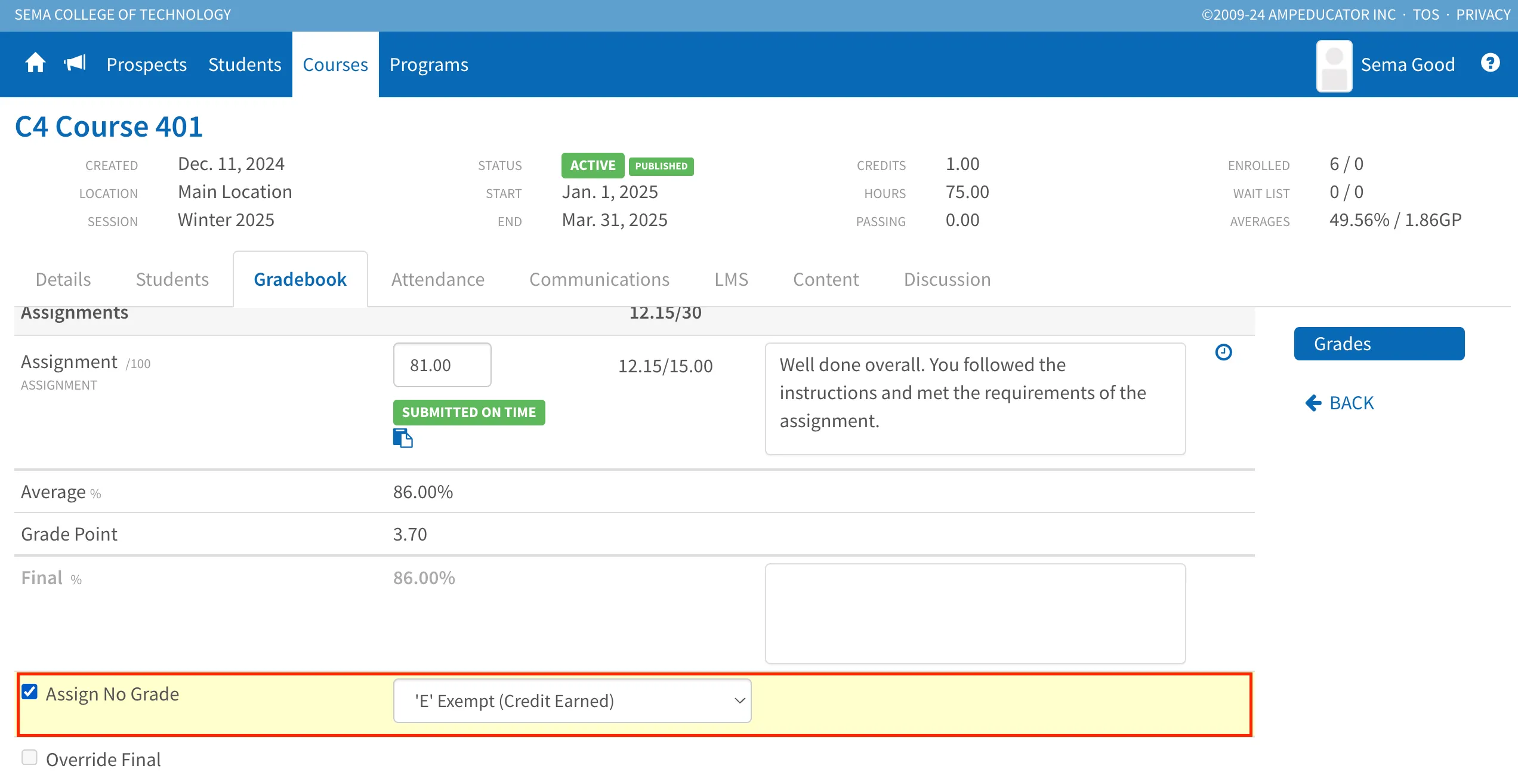The image size is (1518, 784).
Task: Click the Sema Good user name
Action: point(1408,64)
